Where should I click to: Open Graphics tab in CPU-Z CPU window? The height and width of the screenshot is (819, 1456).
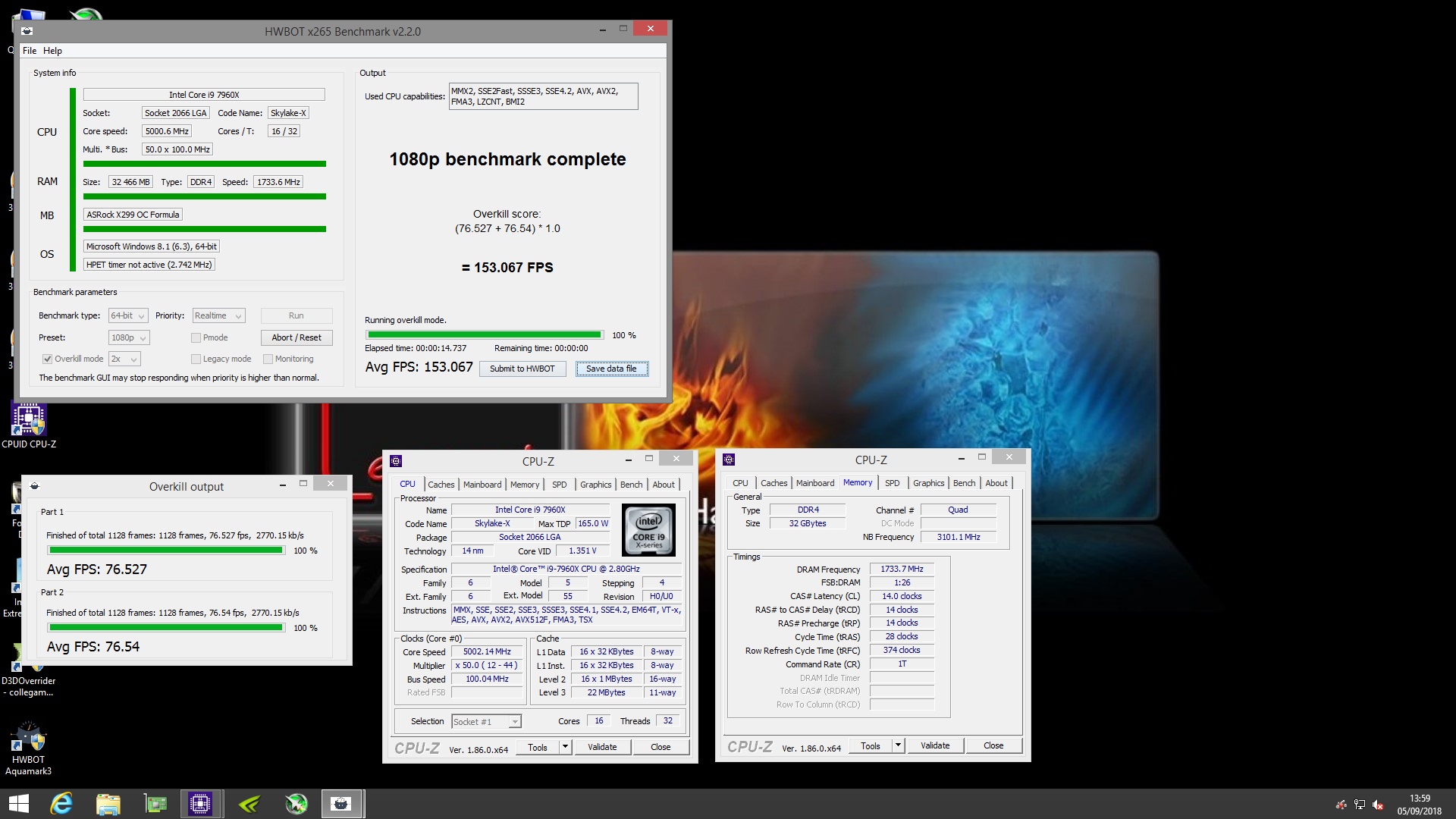(x=596, y=485)
